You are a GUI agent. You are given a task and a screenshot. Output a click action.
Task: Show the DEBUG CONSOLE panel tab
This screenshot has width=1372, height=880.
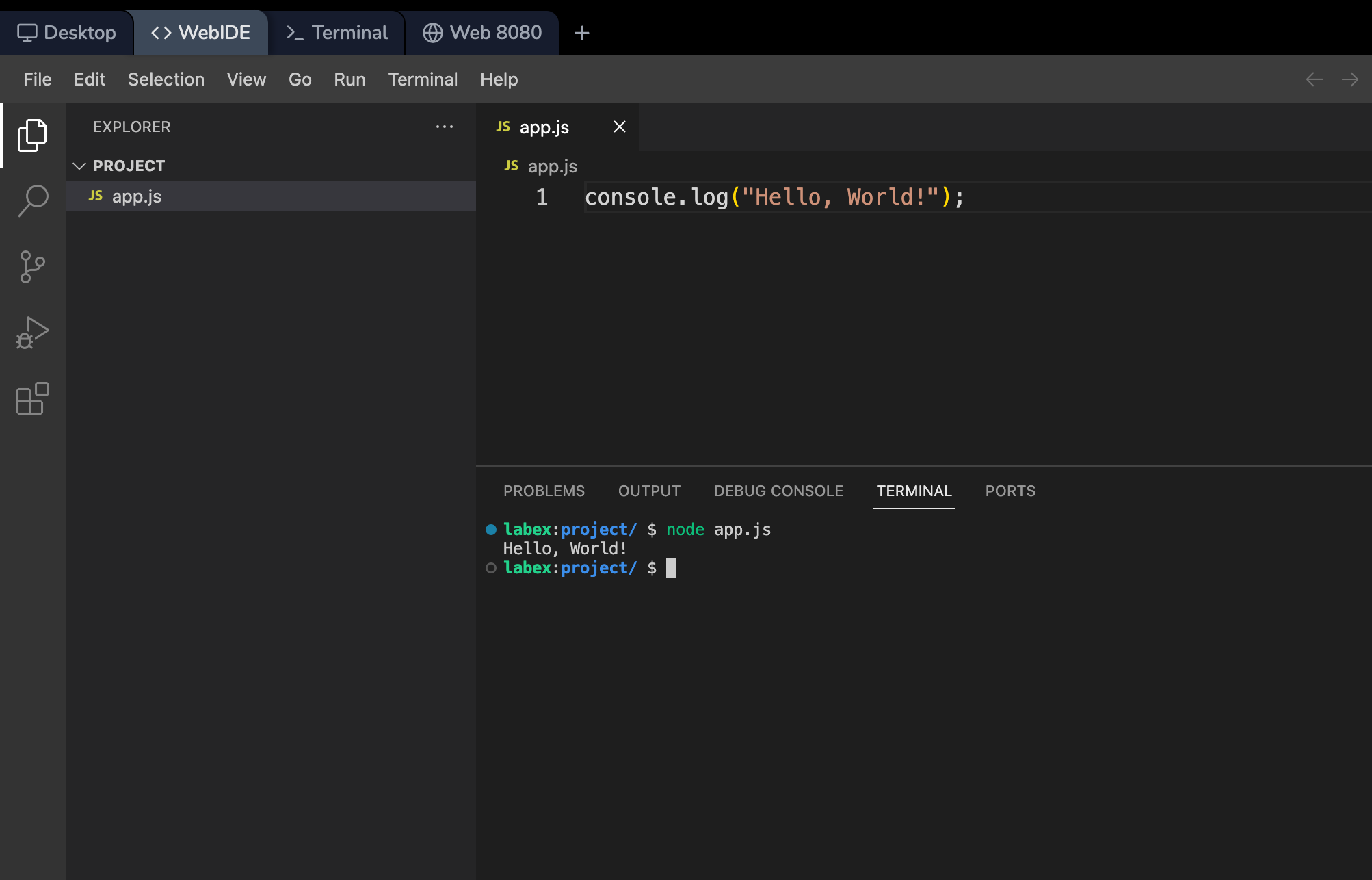click(x=778, y=491)
